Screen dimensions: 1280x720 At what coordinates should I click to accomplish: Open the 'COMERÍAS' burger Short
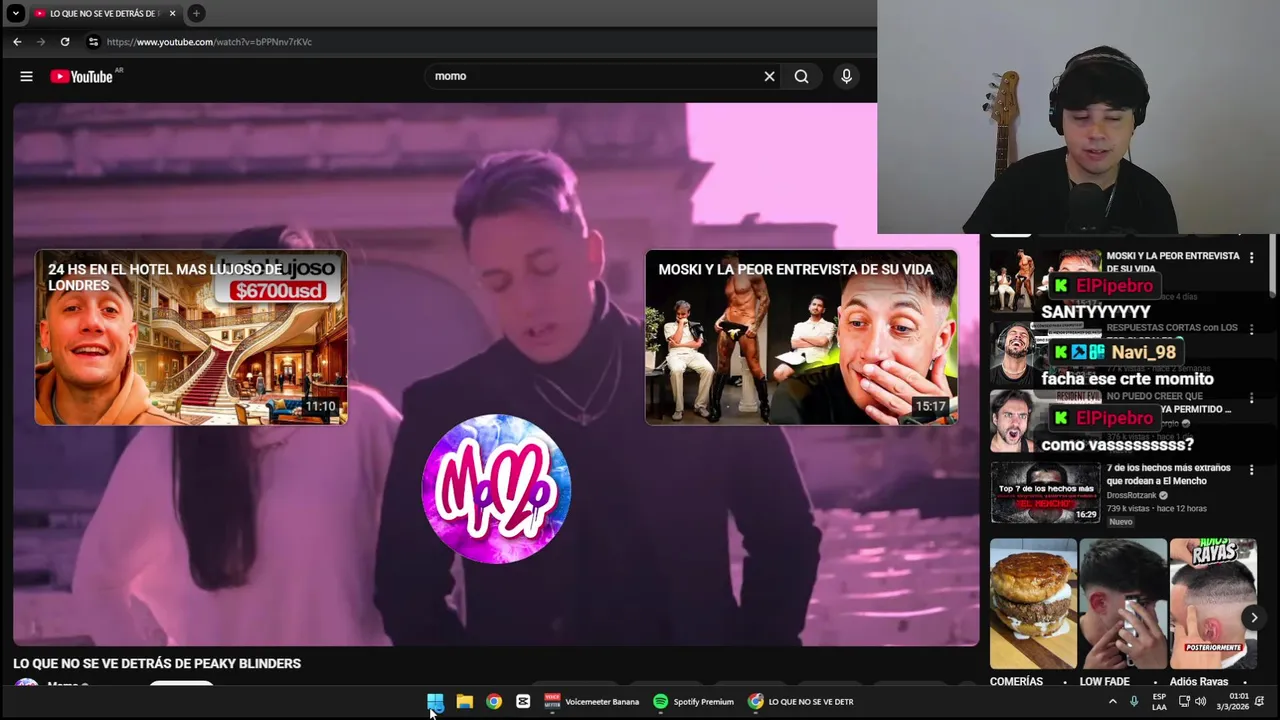point(1033,604)
